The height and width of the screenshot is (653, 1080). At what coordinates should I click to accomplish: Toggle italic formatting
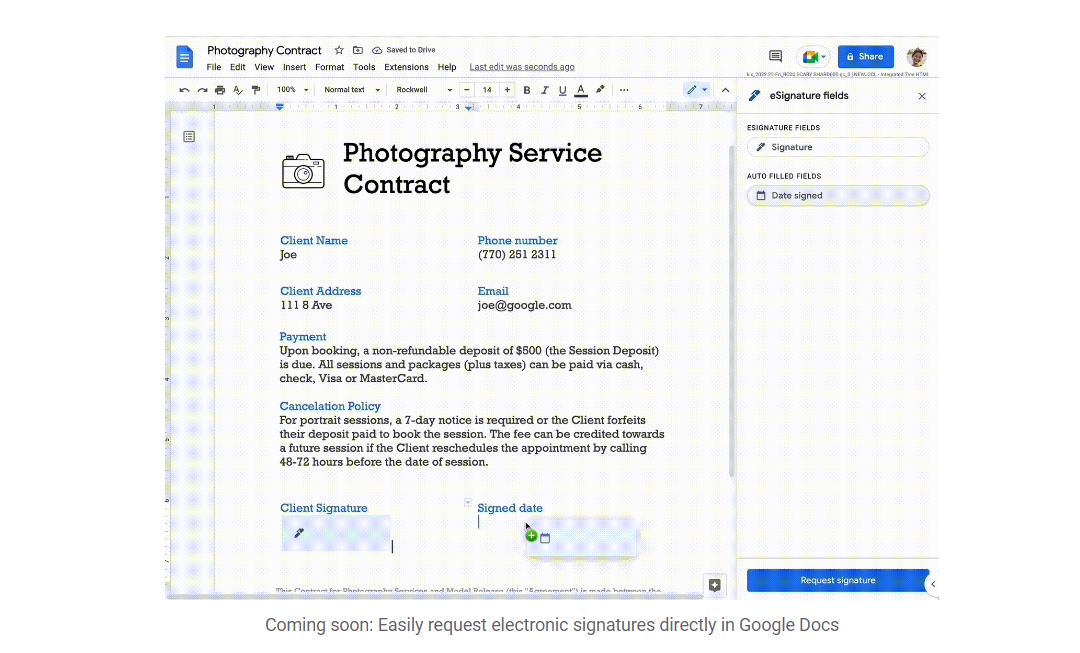545,90
